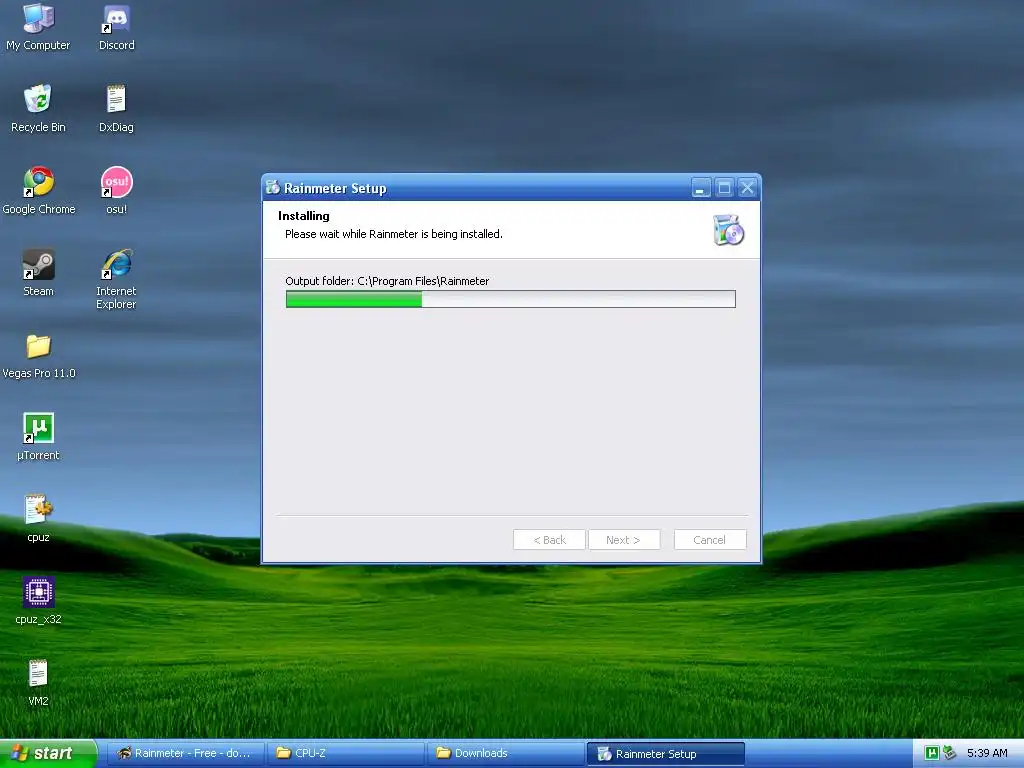Switch to Downloads folder taskbar button
Image resolution: width=1024 pixels, height=768 pixels.
coord(506,753)
